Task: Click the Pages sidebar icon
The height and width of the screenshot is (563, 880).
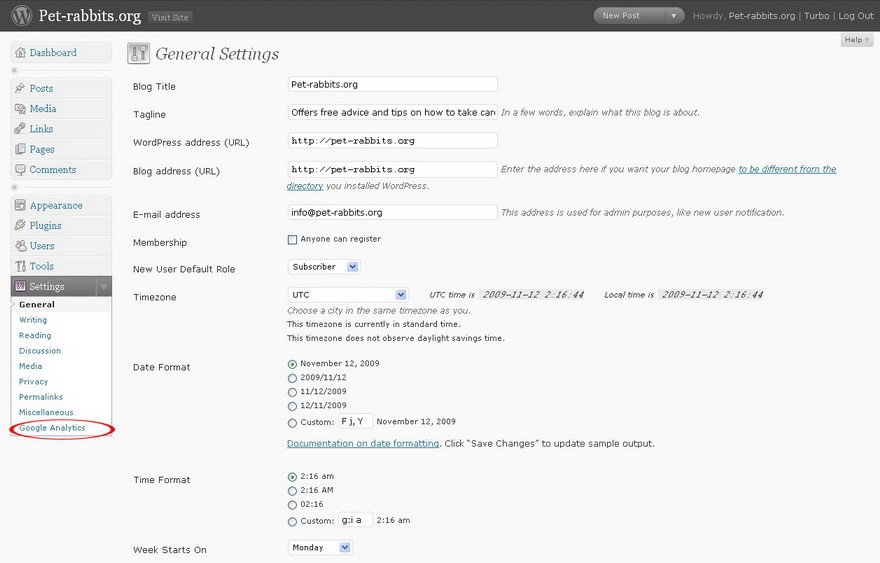Action: pyautogui.click(x=20, y=149)
